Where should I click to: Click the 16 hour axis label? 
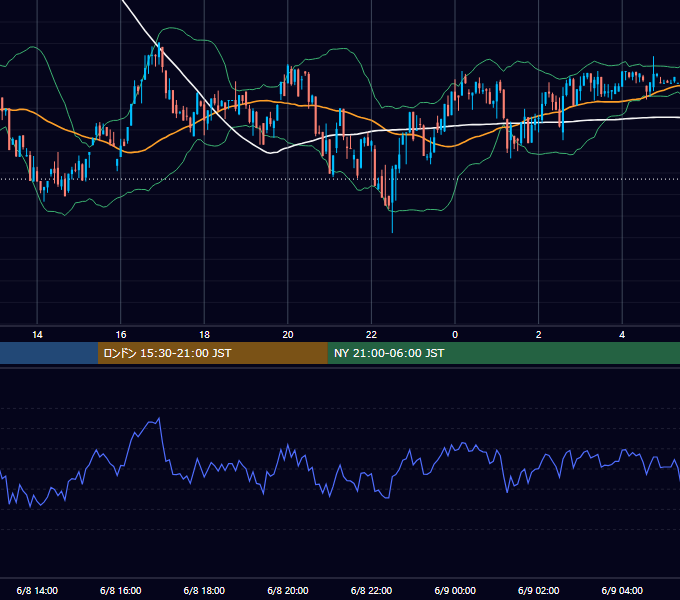pos(121,335)
